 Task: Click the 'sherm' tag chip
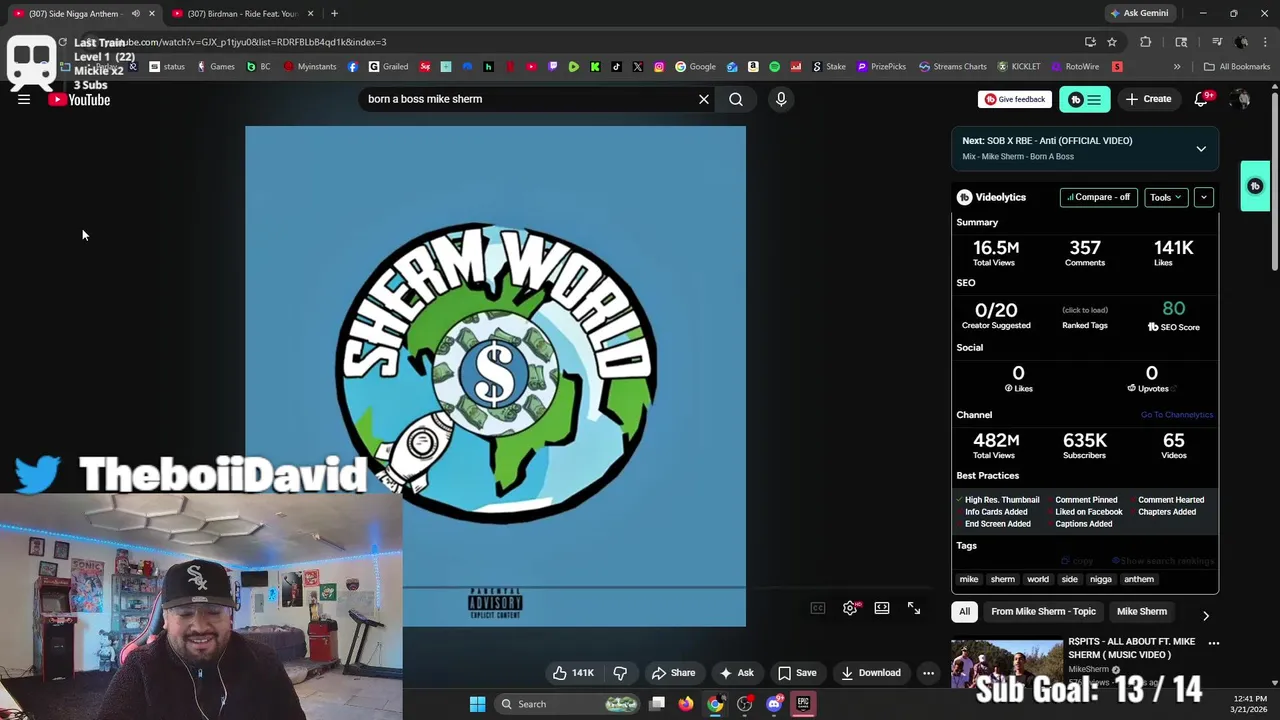[x=1002, y=579]
